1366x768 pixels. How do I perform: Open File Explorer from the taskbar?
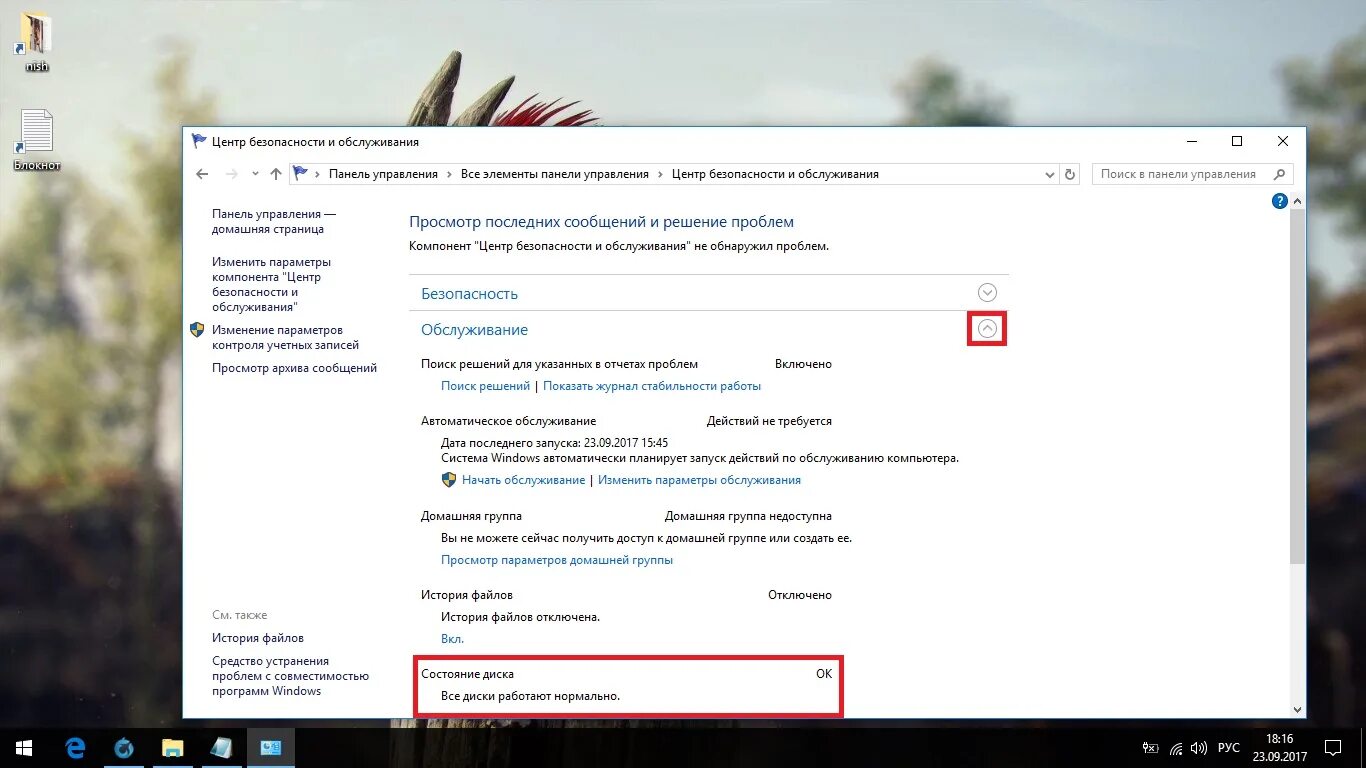pyautogui.click(x=173, y=747)
